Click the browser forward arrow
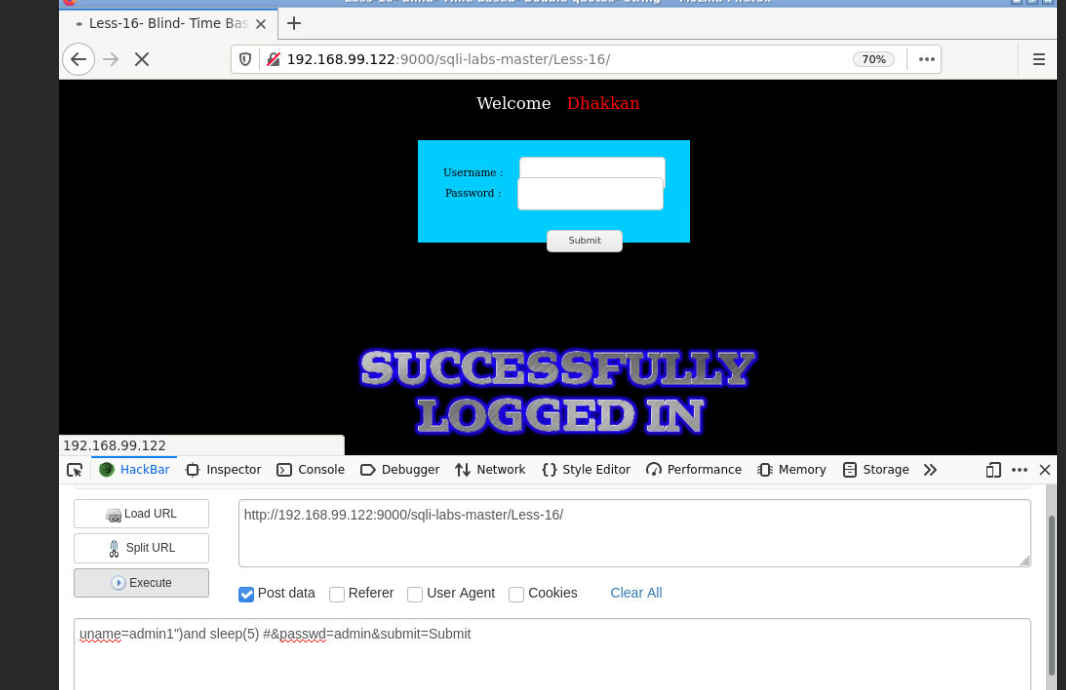The height and width of the screenshot is (690, 1066). [x=111, y=59]
